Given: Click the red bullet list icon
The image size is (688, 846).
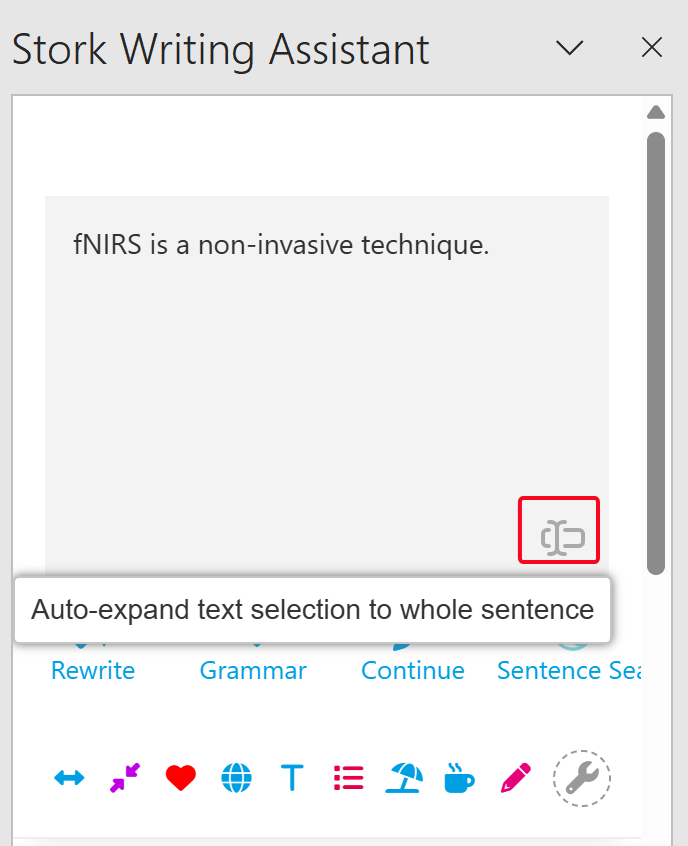Looking at the screenshot, I should [348, 777].
